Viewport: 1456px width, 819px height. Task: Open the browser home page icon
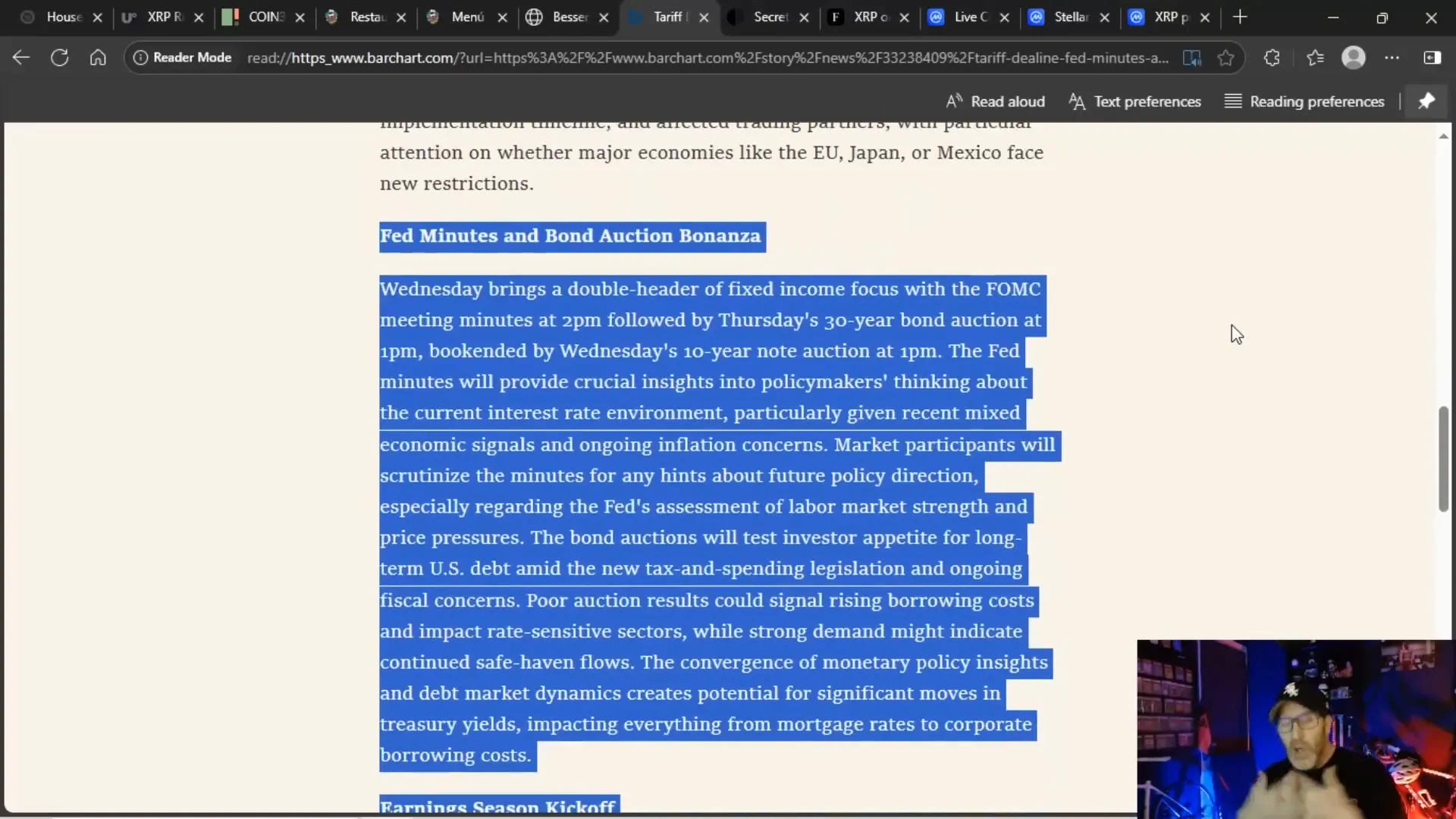98,58
